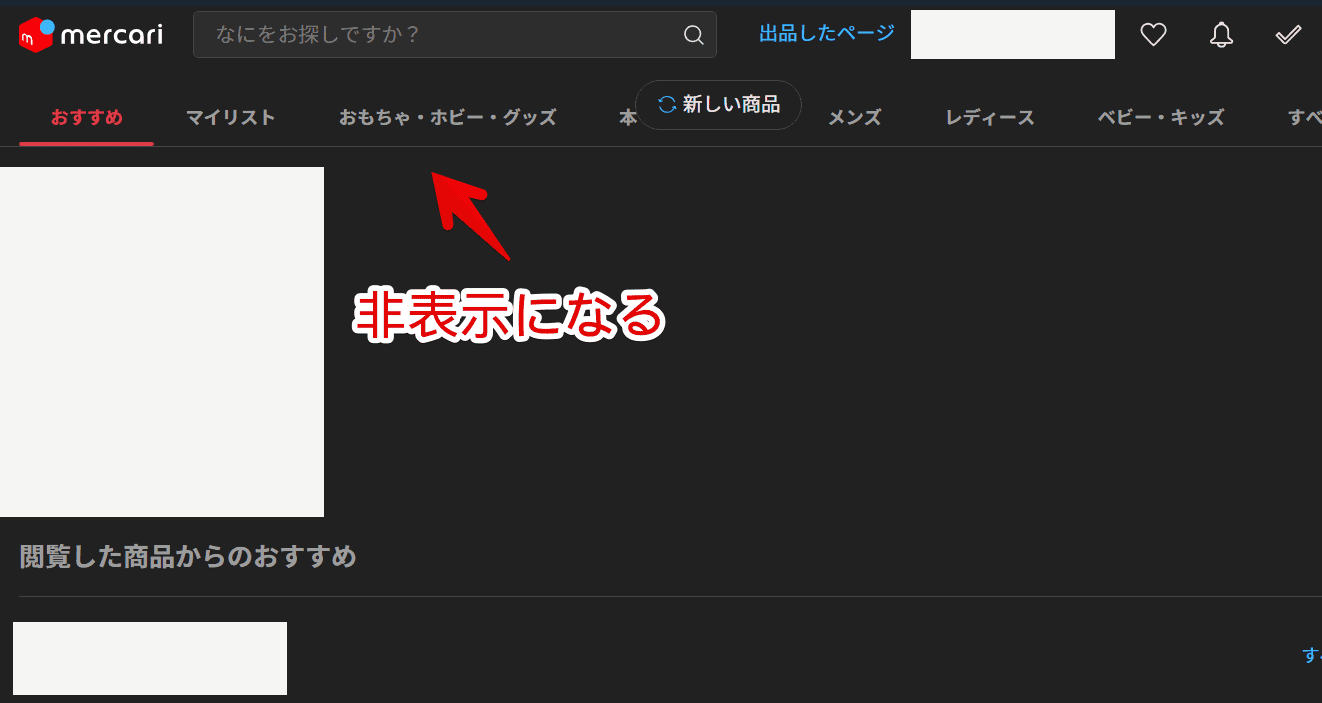
Task: Switch to the レディース tab
Action: (x=990, y=118)
